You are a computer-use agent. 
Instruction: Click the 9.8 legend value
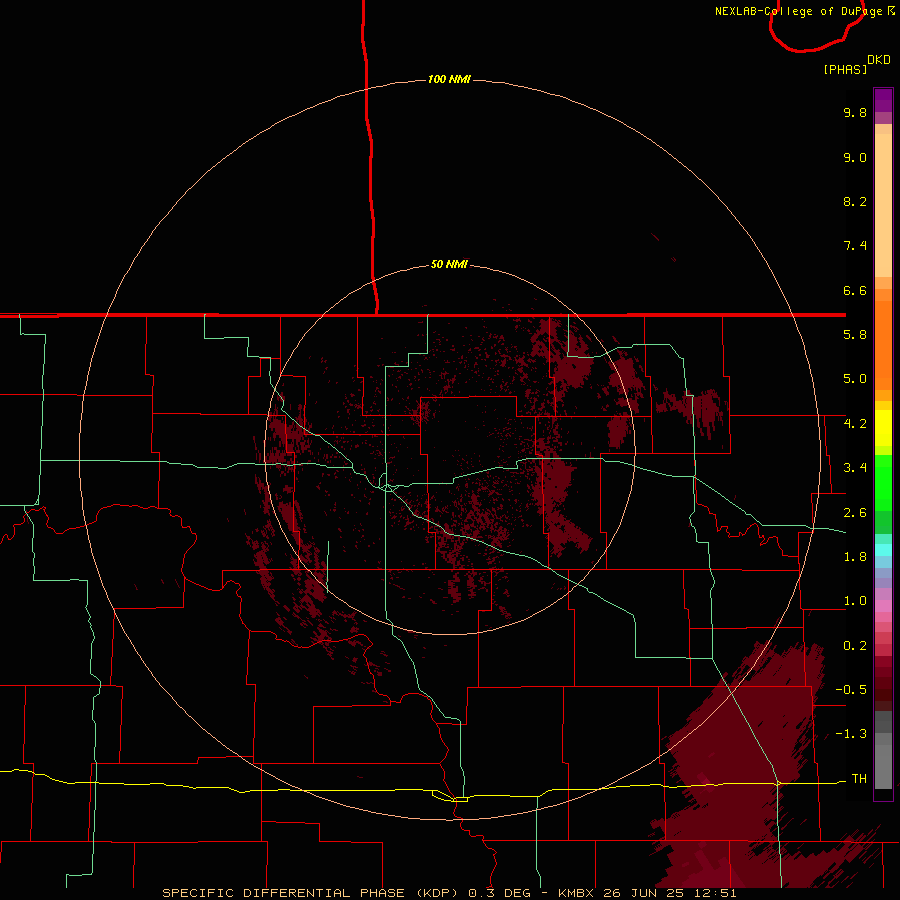pos(855,112)
